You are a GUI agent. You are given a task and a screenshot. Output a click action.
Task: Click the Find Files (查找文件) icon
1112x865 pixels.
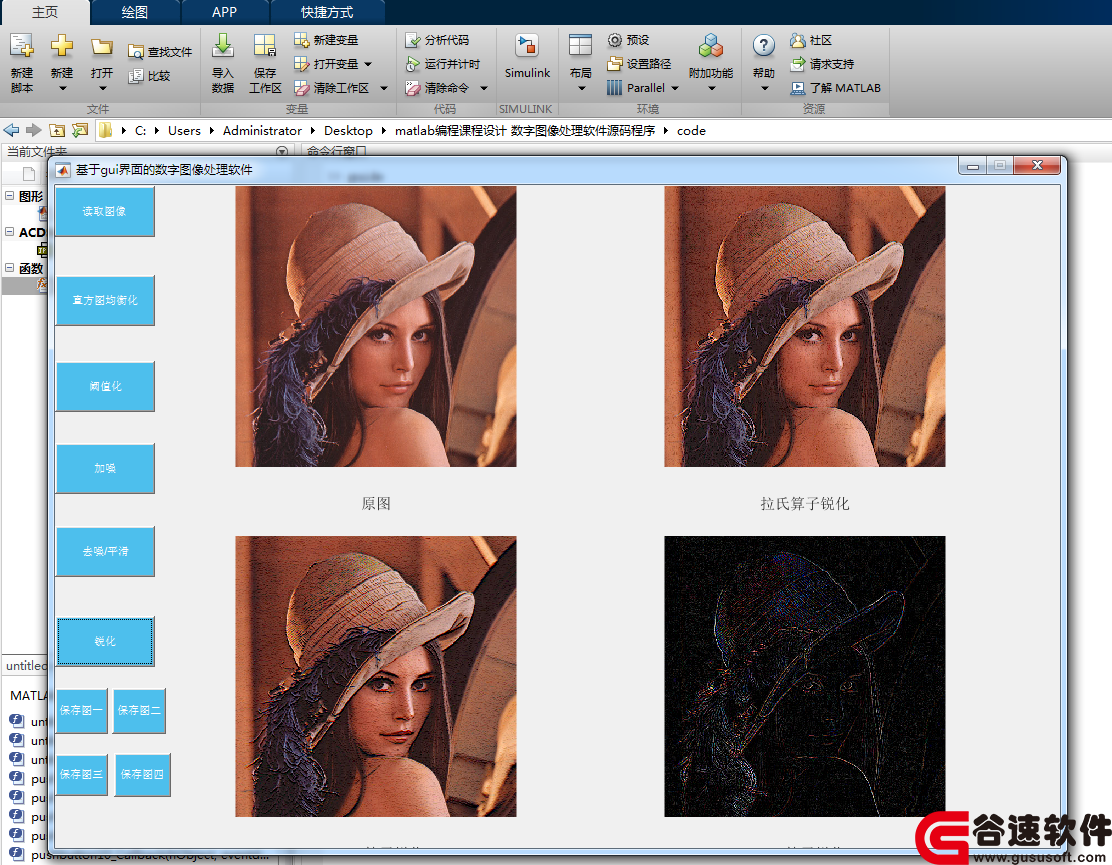(x=135, y=52)
